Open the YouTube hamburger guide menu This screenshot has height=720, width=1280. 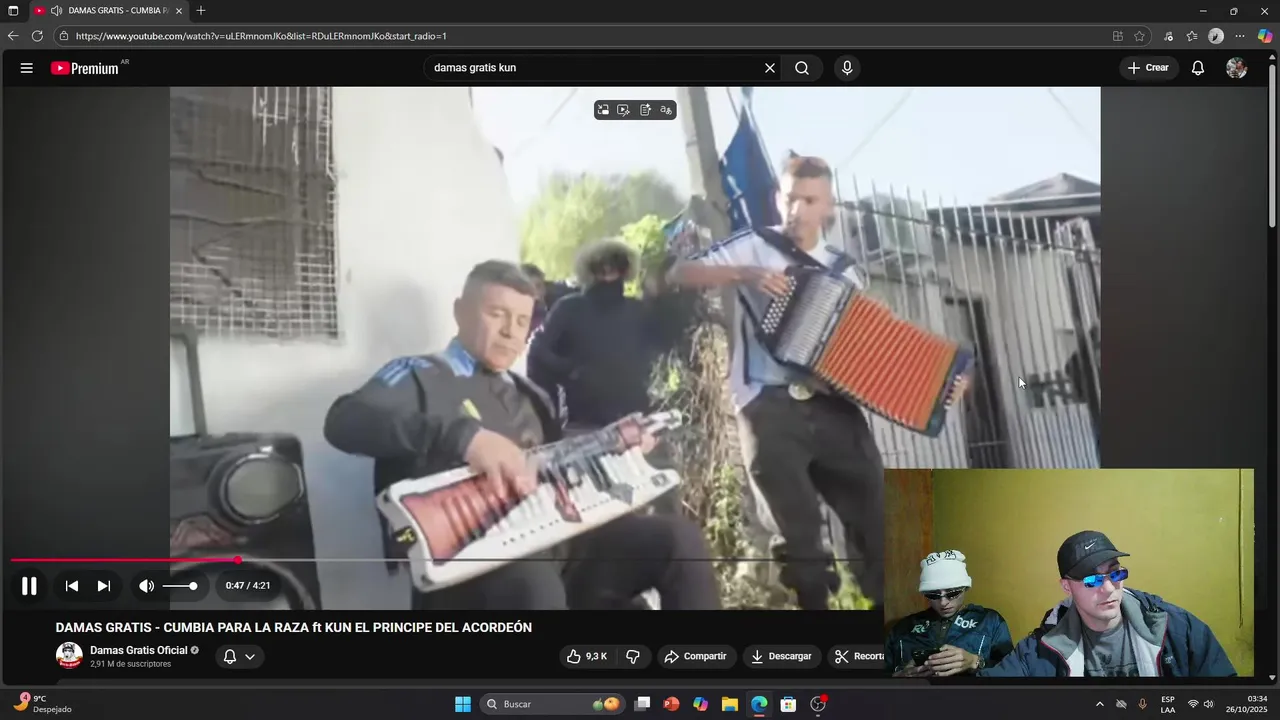[x=27, y=68]
